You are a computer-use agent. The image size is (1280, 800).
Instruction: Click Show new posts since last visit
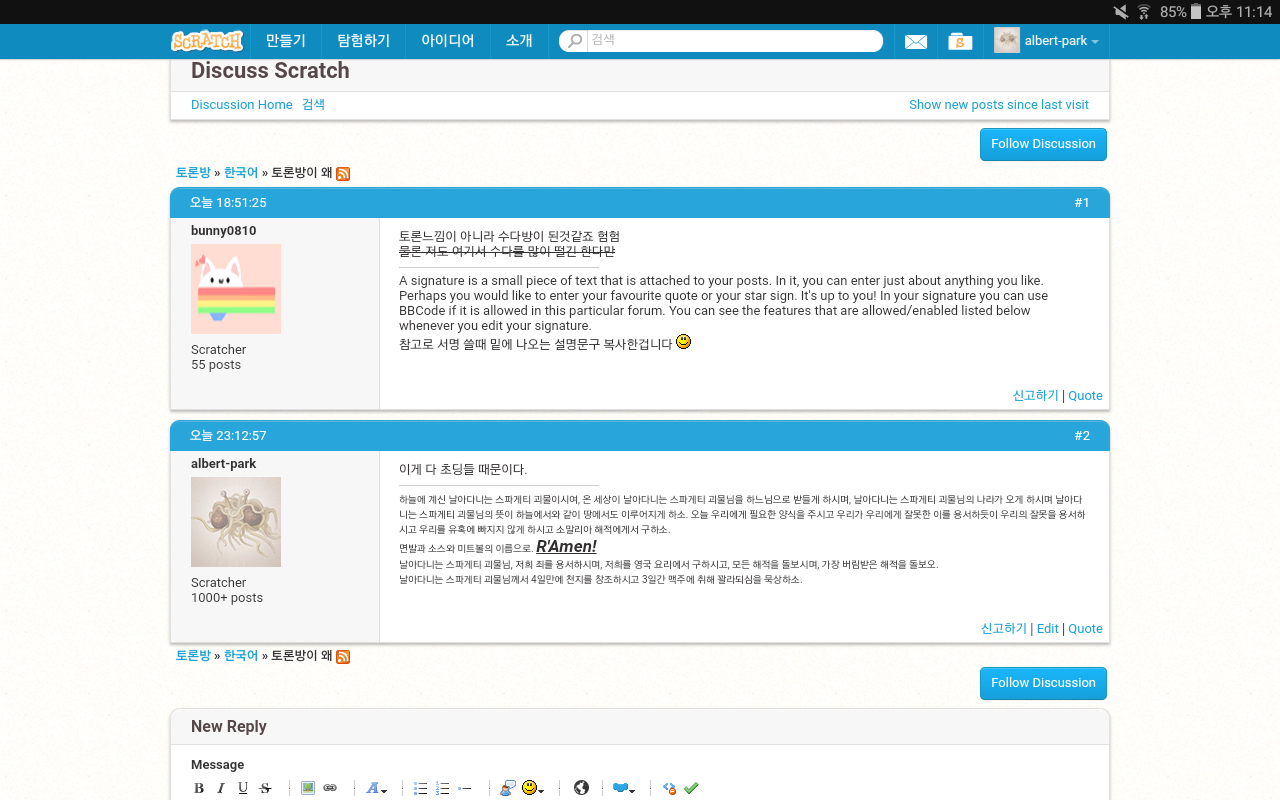click(x=998, y=105)
